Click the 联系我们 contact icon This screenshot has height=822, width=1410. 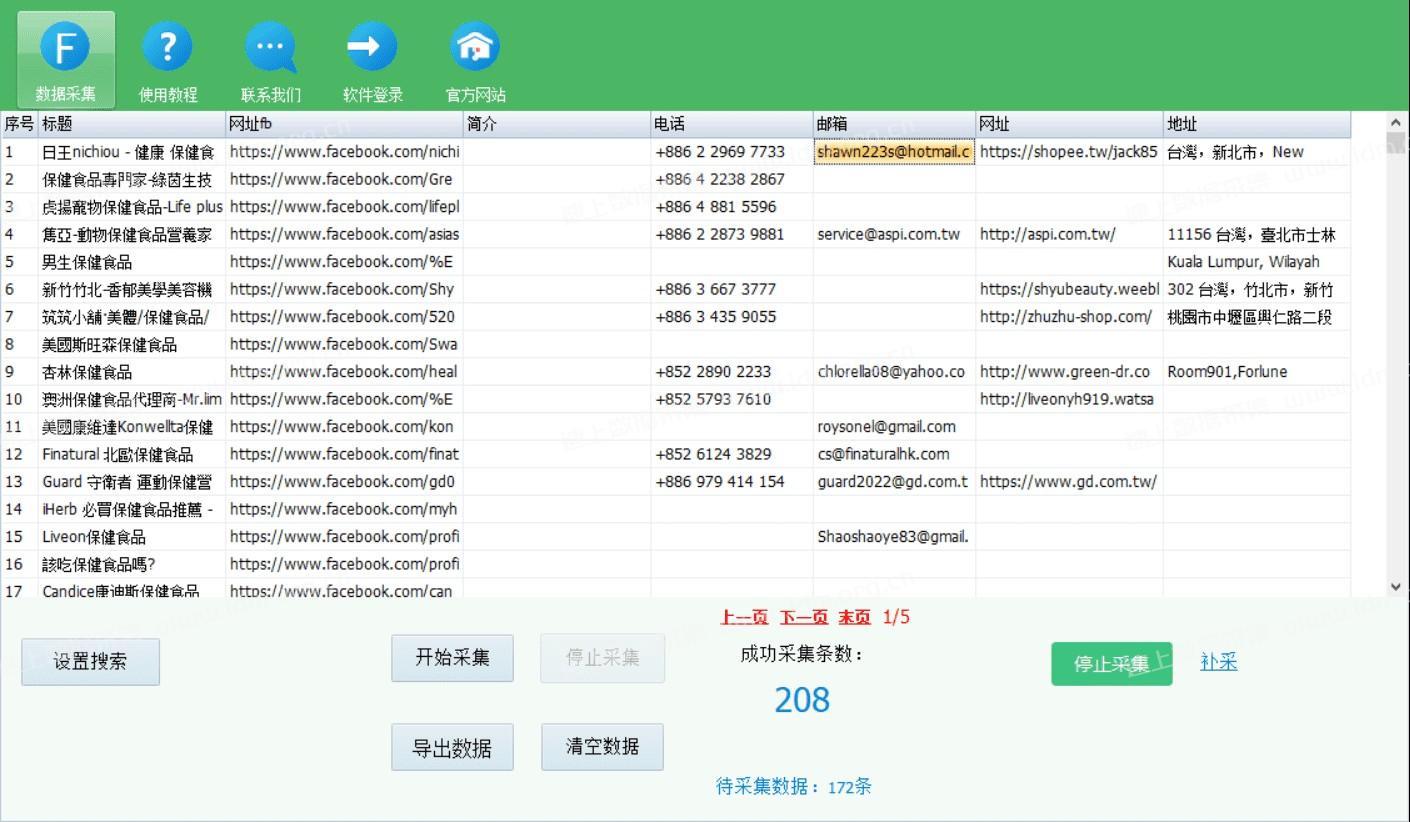(271, 60)
